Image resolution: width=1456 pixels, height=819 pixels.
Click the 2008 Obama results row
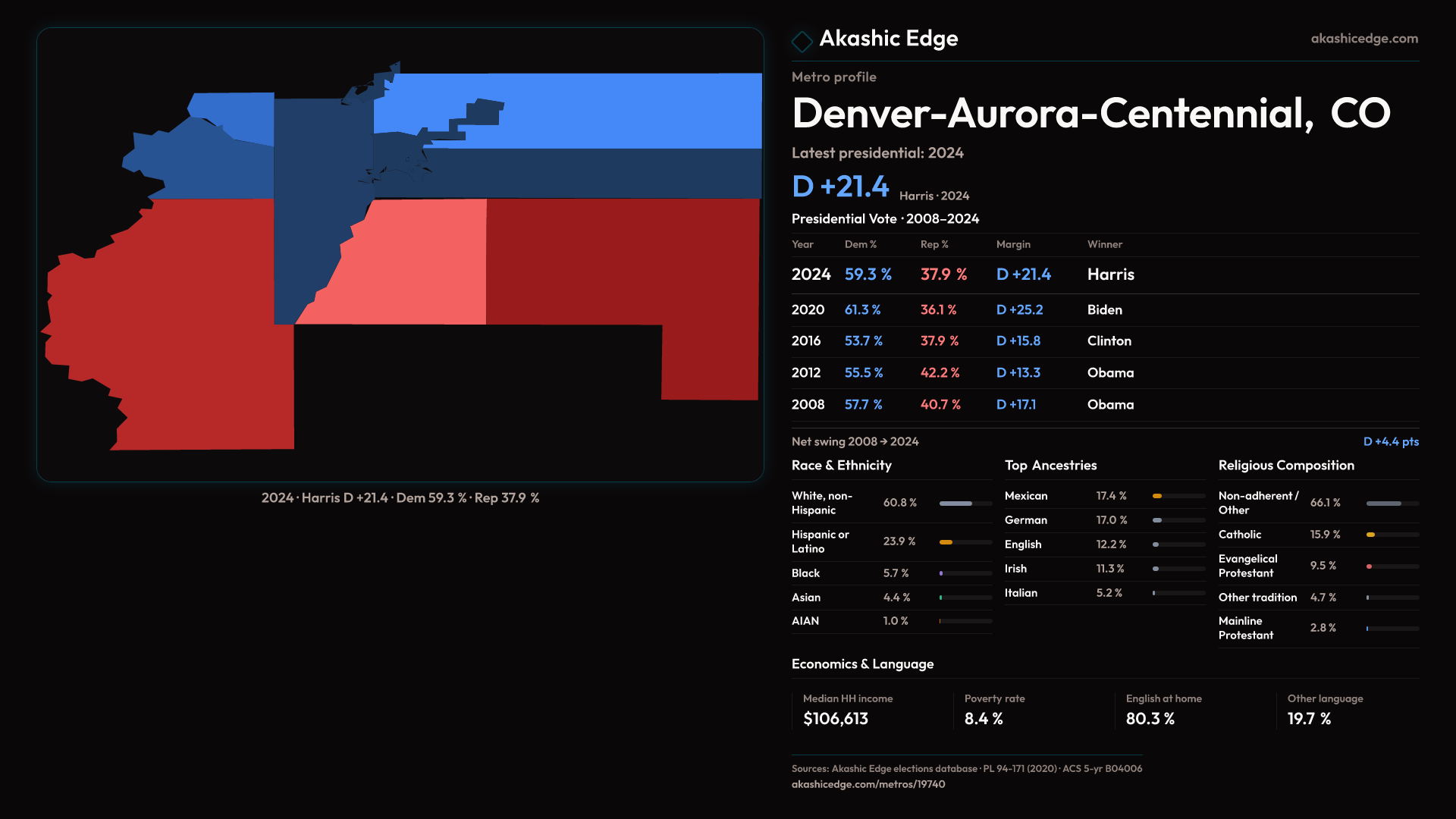[1104, 404]
